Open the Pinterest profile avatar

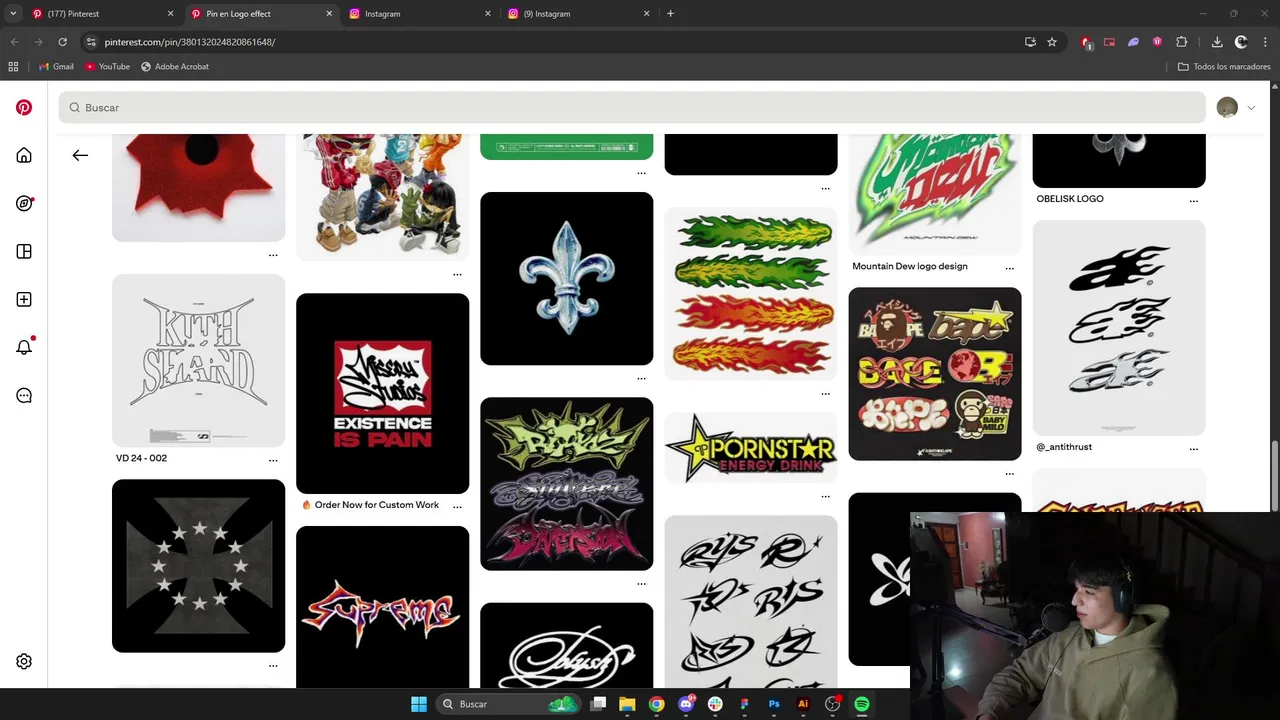(x=1227, y=107)
